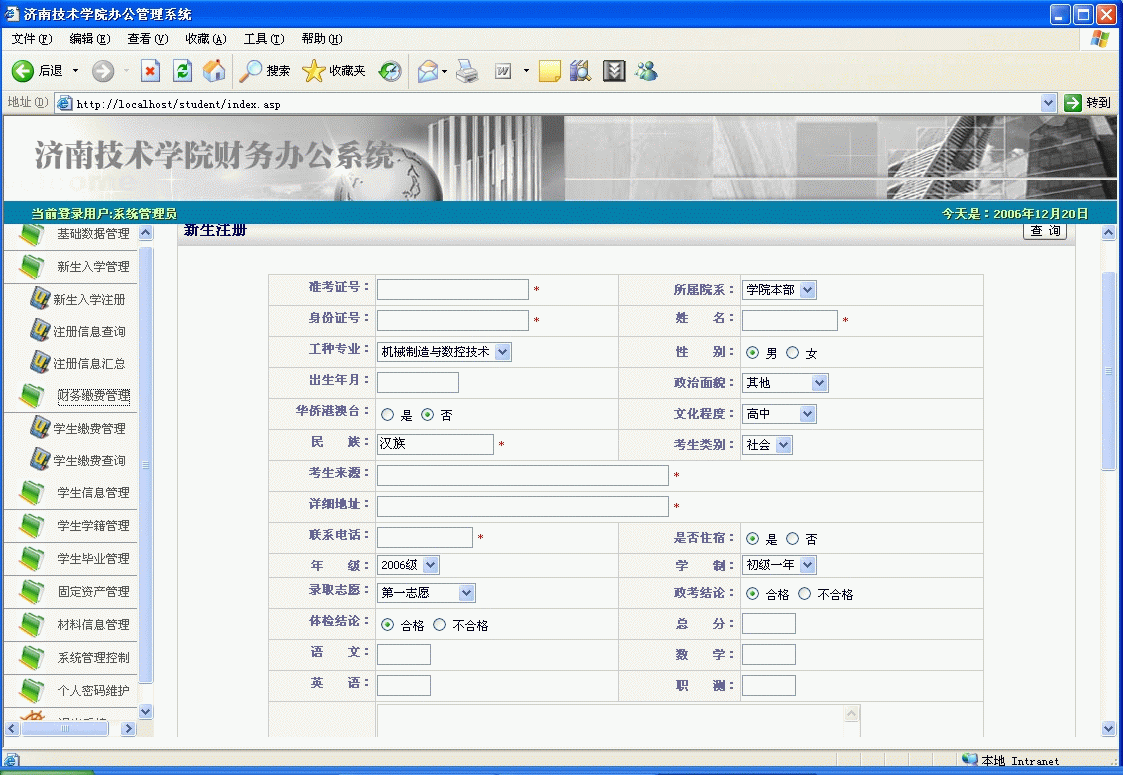This screenshot has width=1123, height=775.
Task: Click the Home page icon
Action: 214,70
